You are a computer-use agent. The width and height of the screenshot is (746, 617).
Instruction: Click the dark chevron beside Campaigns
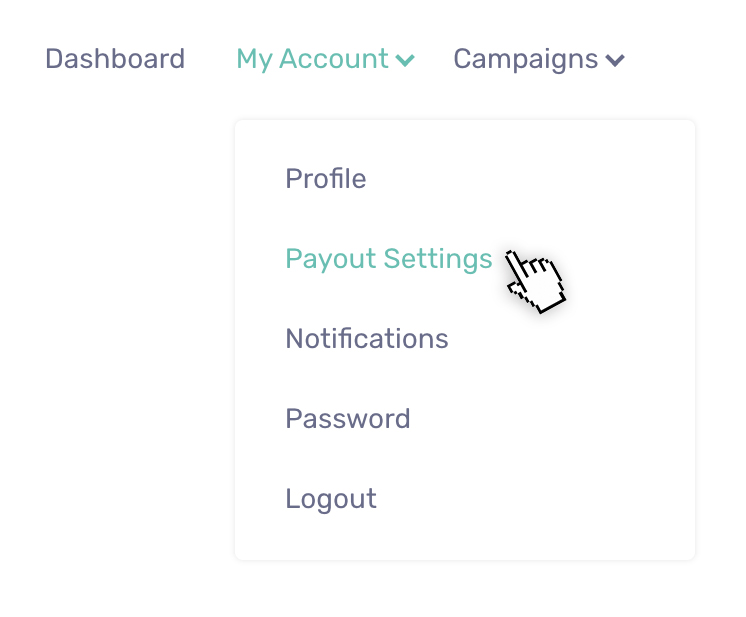point(615,60)
